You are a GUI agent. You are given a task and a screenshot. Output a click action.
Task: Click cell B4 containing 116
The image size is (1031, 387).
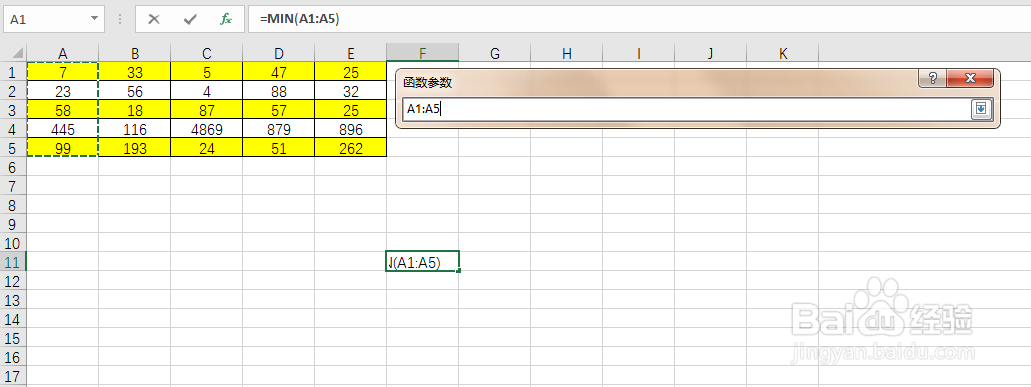point(135,129)
